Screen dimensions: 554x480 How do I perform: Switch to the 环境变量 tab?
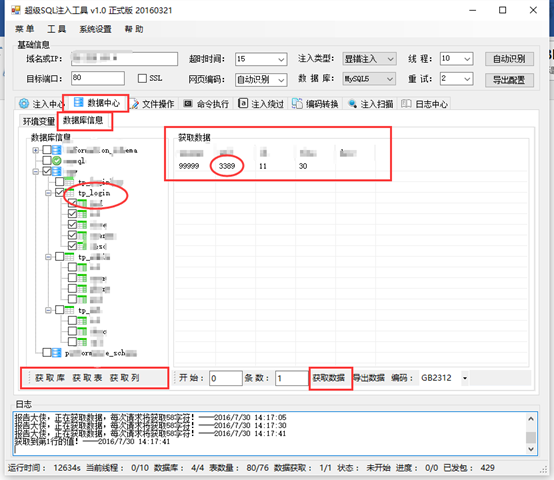[x=39, y=122]
